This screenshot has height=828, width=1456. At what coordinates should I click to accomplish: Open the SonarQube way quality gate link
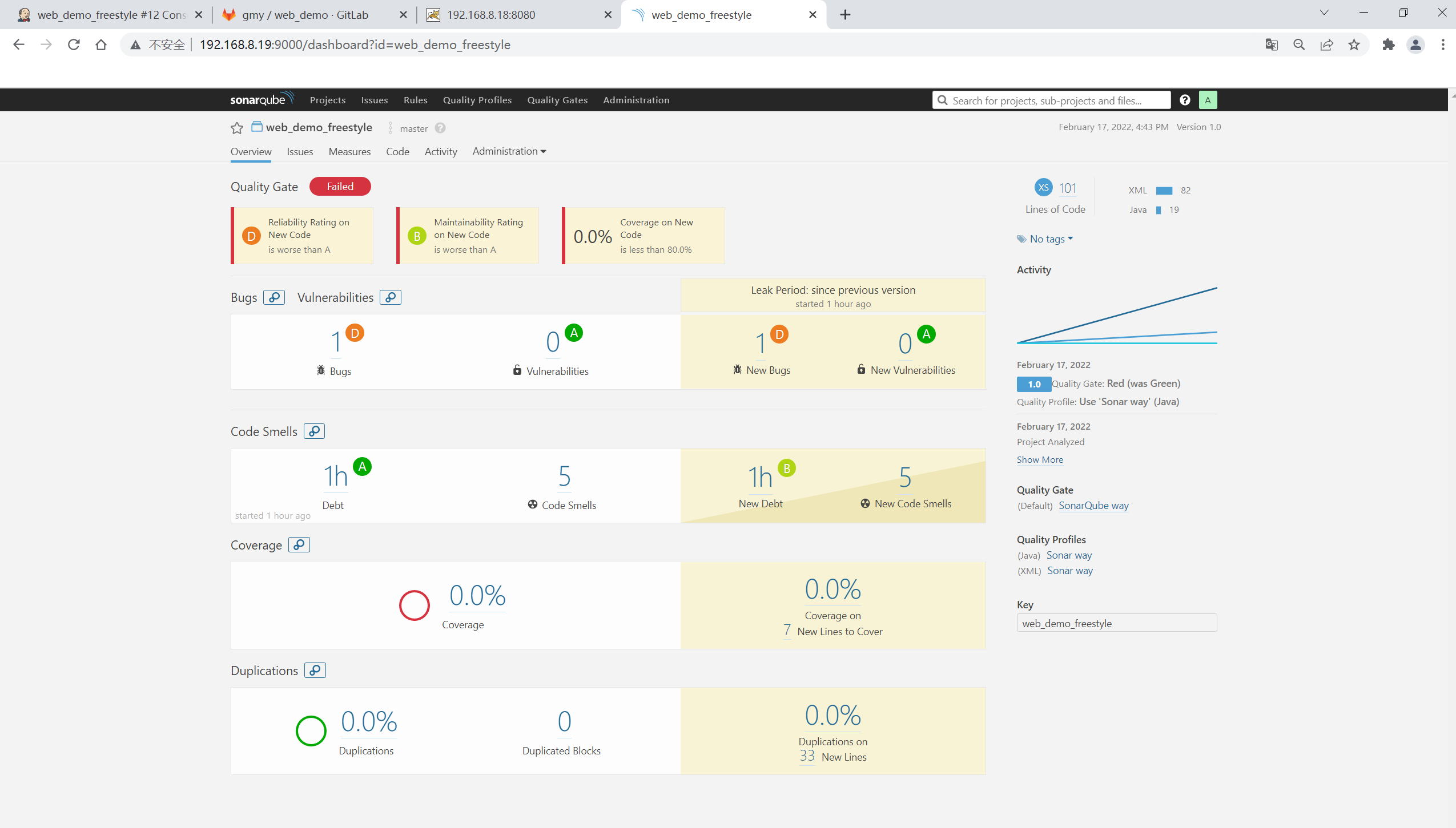1093,506
